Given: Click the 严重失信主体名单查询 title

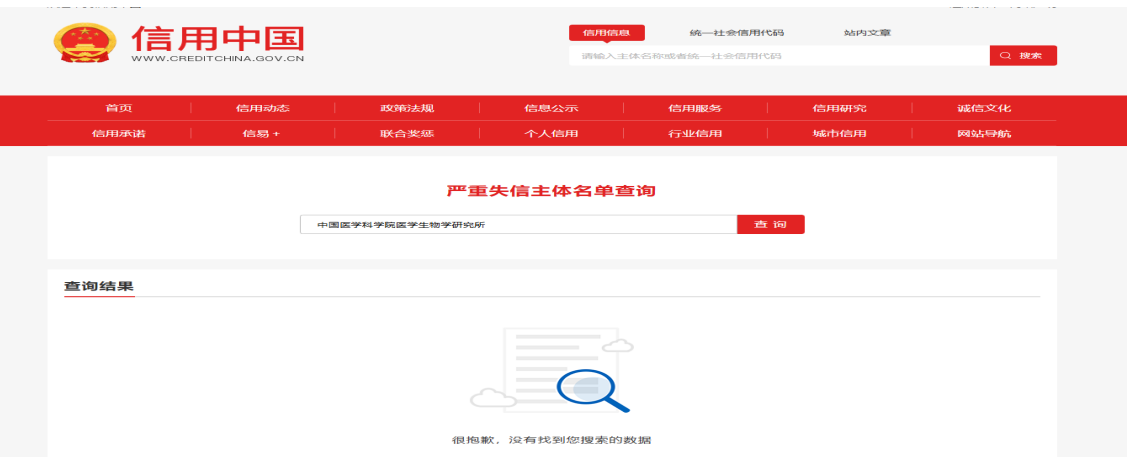Looking at the screenshot, I should (x=551, y=191).
